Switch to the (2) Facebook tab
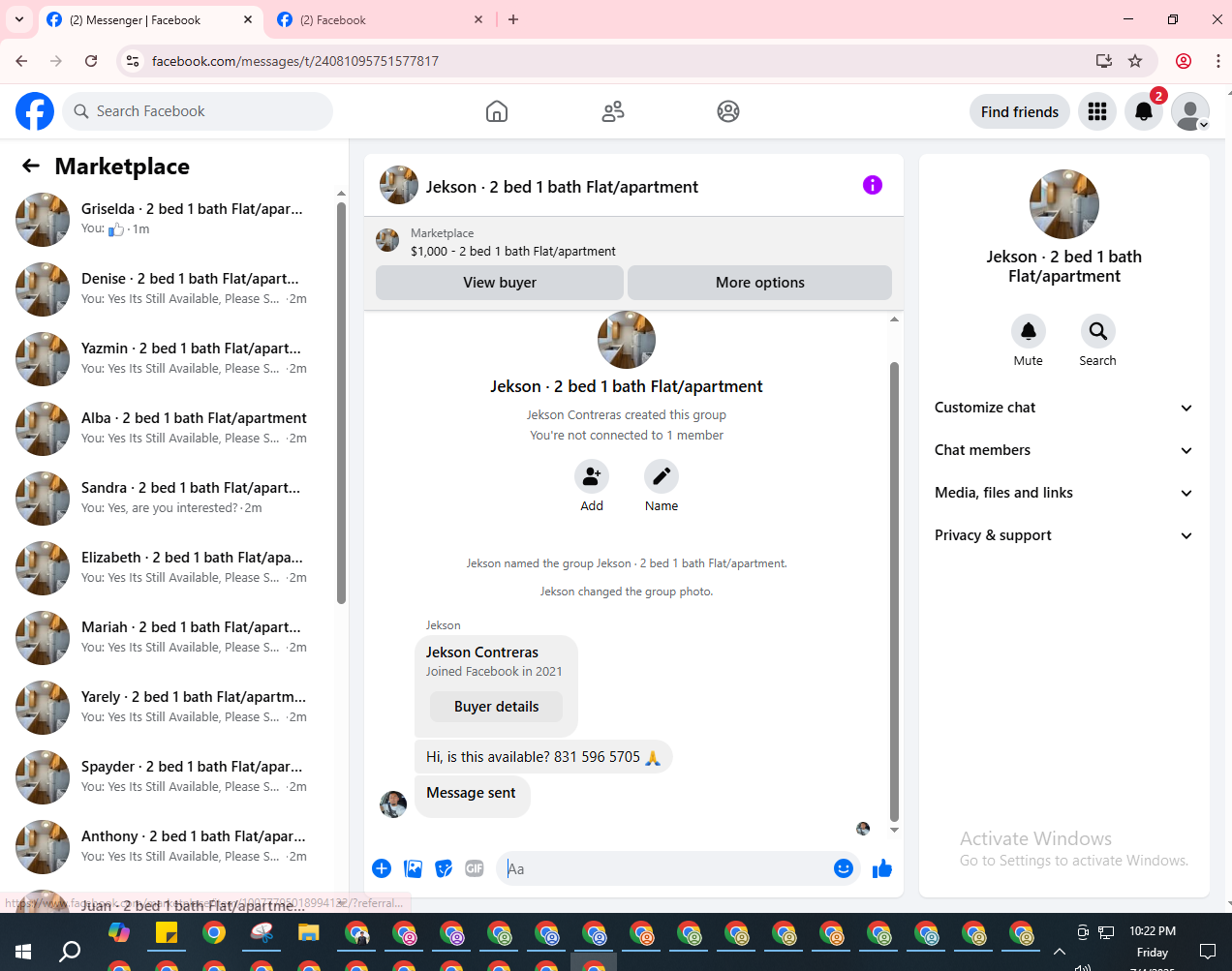The image size is (1232, 971). click(x=381, y=19)
